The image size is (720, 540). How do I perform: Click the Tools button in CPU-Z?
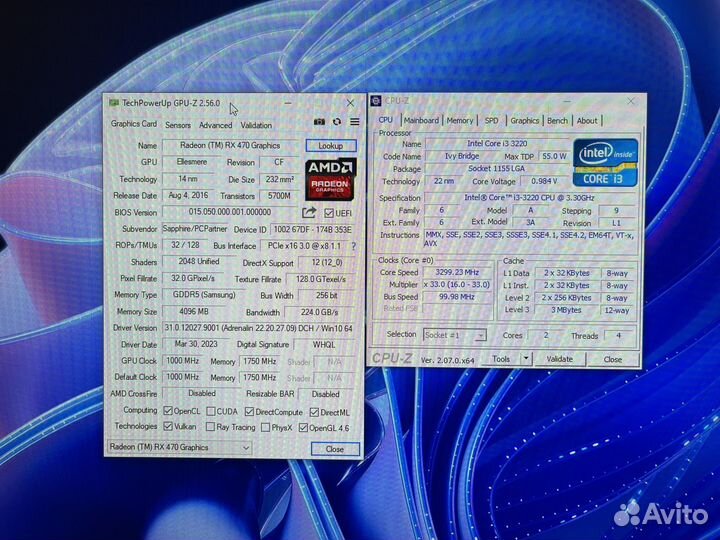pos(501,359)
